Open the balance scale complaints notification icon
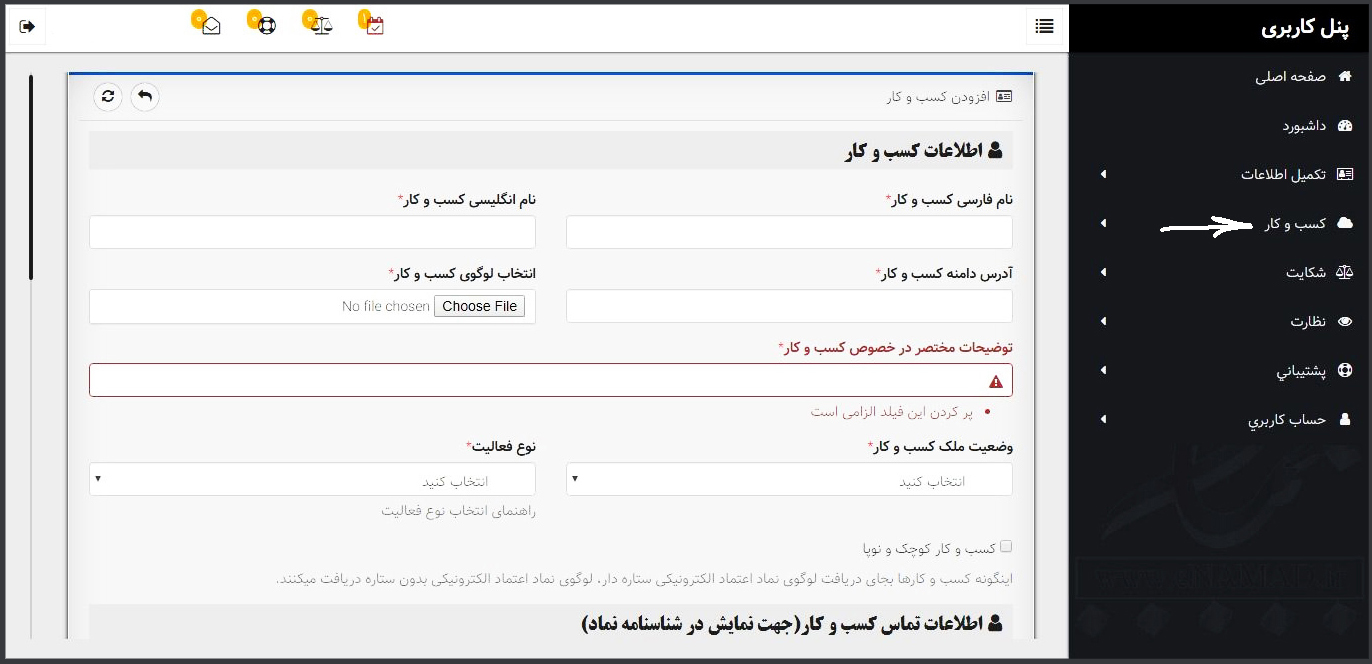Viewport: 1372px width, 664px height. [x=321, y=26]
